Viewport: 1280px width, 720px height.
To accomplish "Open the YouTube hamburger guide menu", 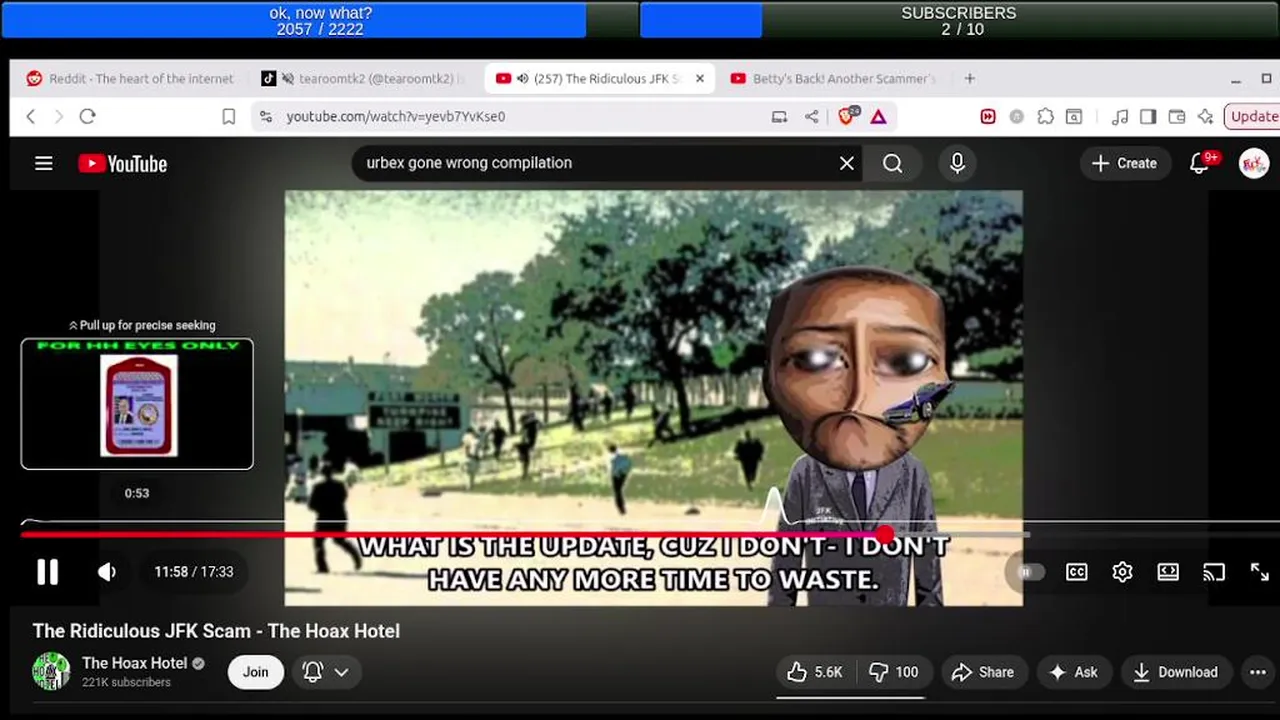I will click(44, 163).
